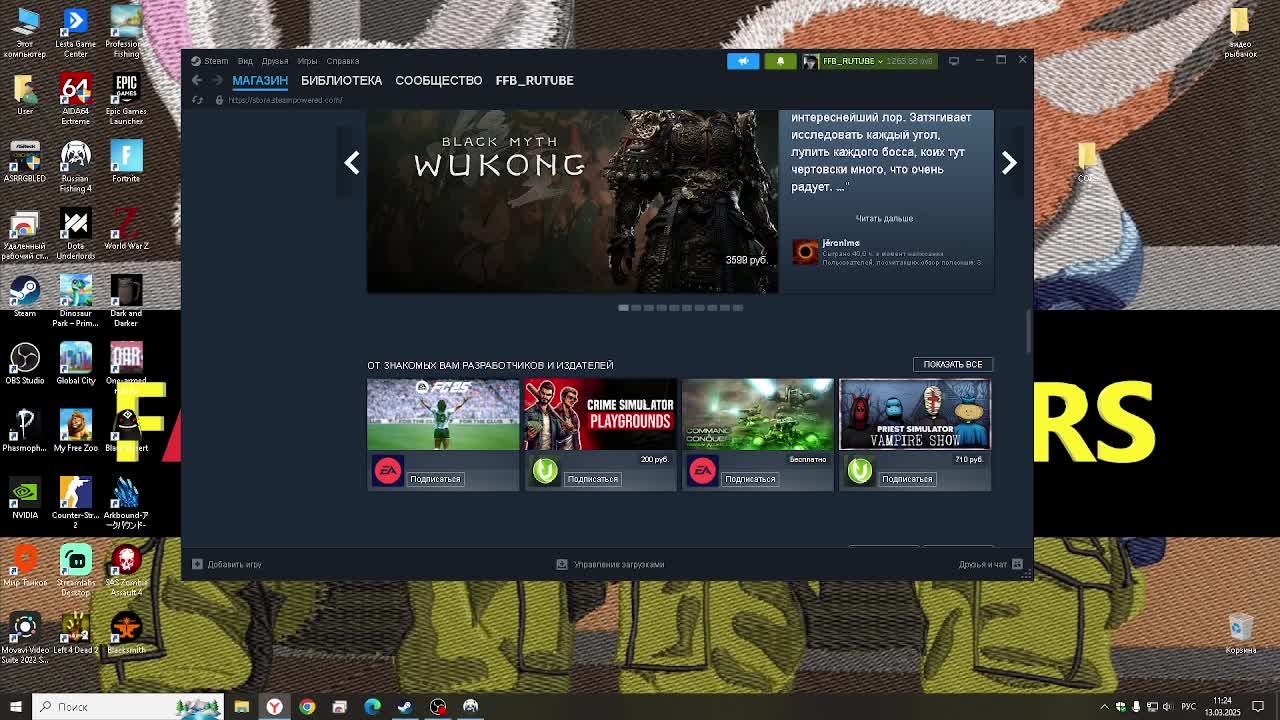Select Fortnite desktop shortcut

coord(126,162)
